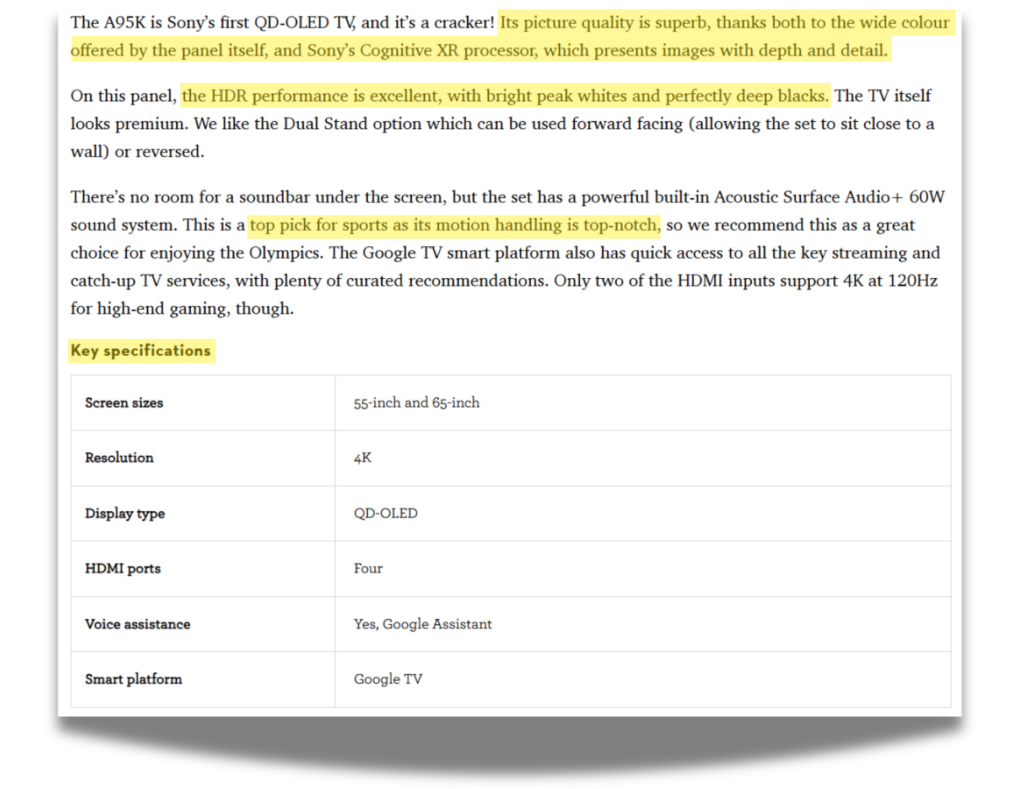Select the 'Screen sizes' table label
Screen dimensions: 1024x789
[124, 403]
